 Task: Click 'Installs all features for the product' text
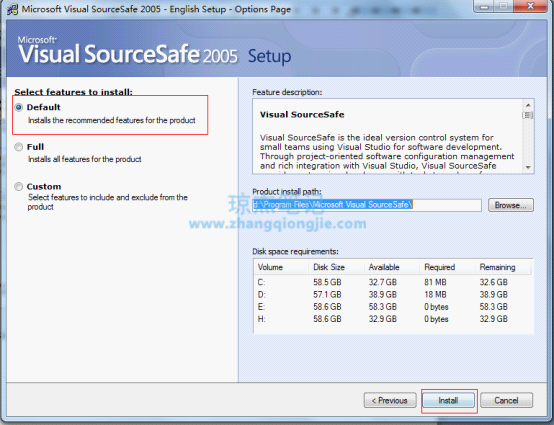85,159
